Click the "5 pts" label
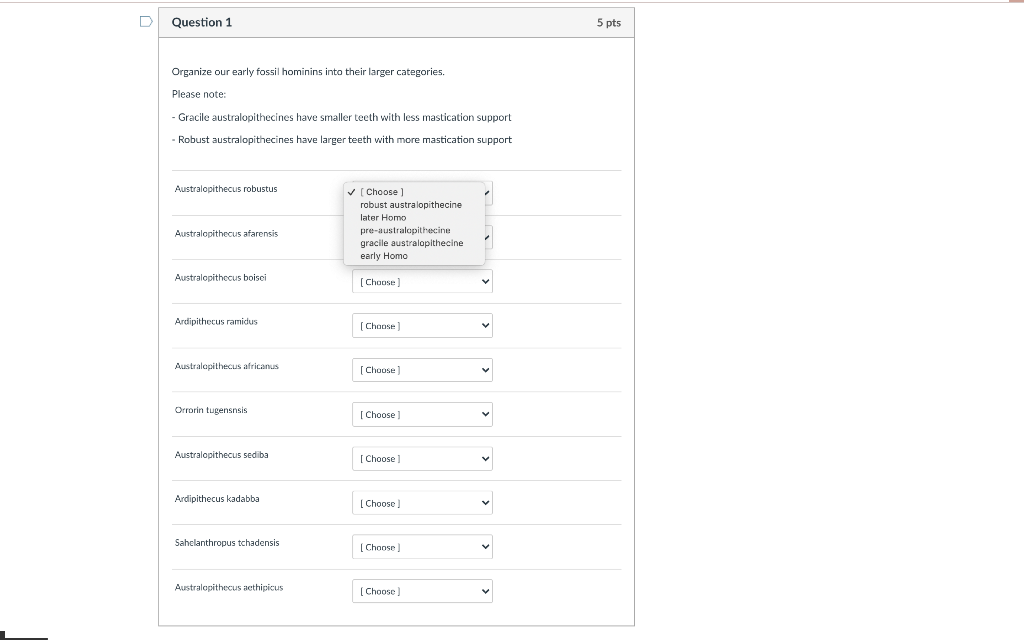The height and width of the screenshot is (640, 1024). pos(608,22)
